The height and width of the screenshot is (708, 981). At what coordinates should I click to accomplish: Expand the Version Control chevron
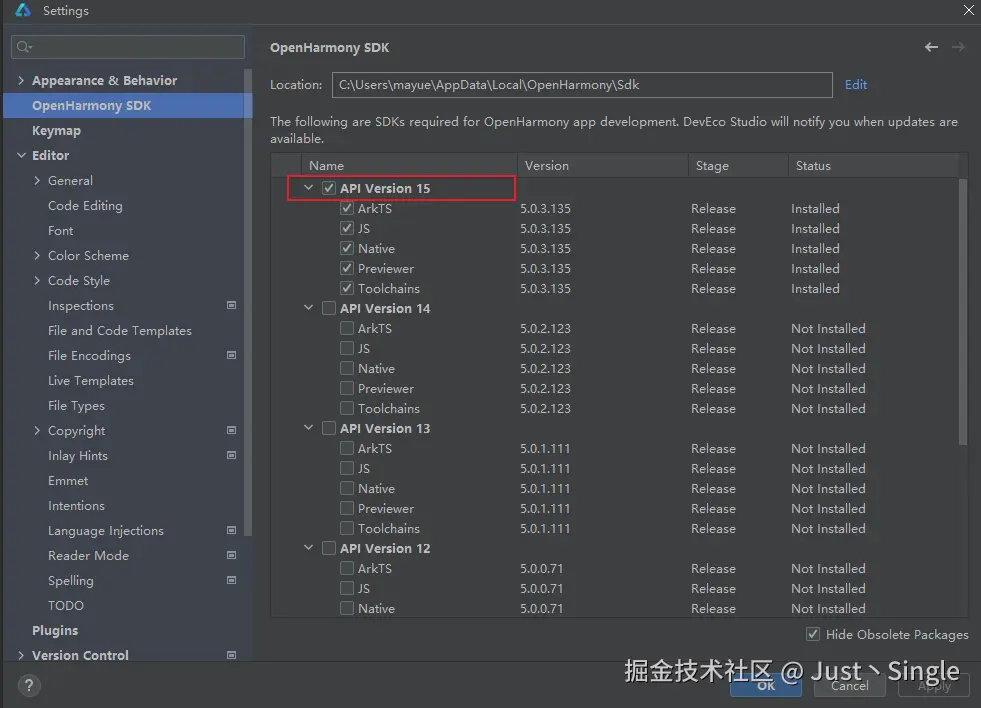coord(21,655)
